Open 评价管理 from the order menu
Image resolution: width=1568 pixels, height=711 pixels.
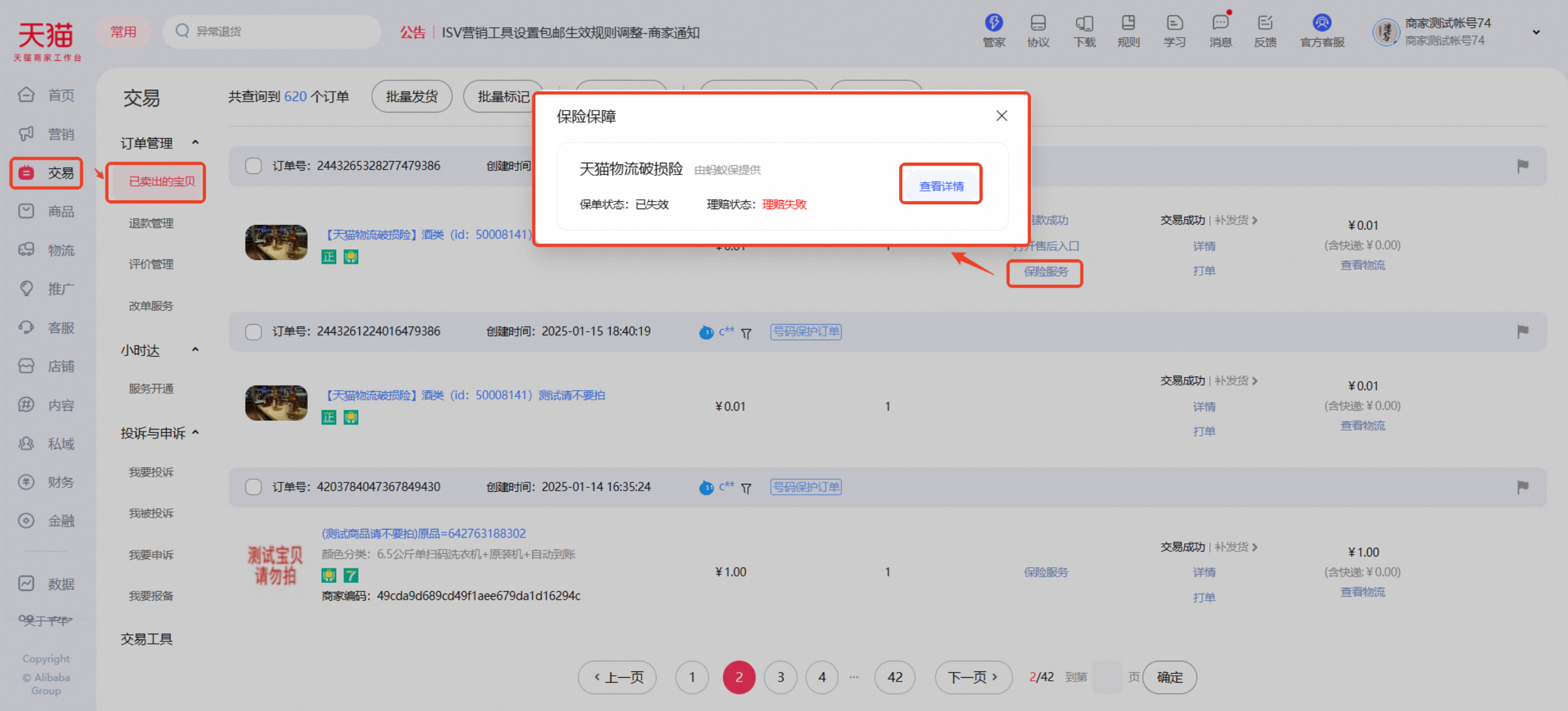[x=151, y=264]
